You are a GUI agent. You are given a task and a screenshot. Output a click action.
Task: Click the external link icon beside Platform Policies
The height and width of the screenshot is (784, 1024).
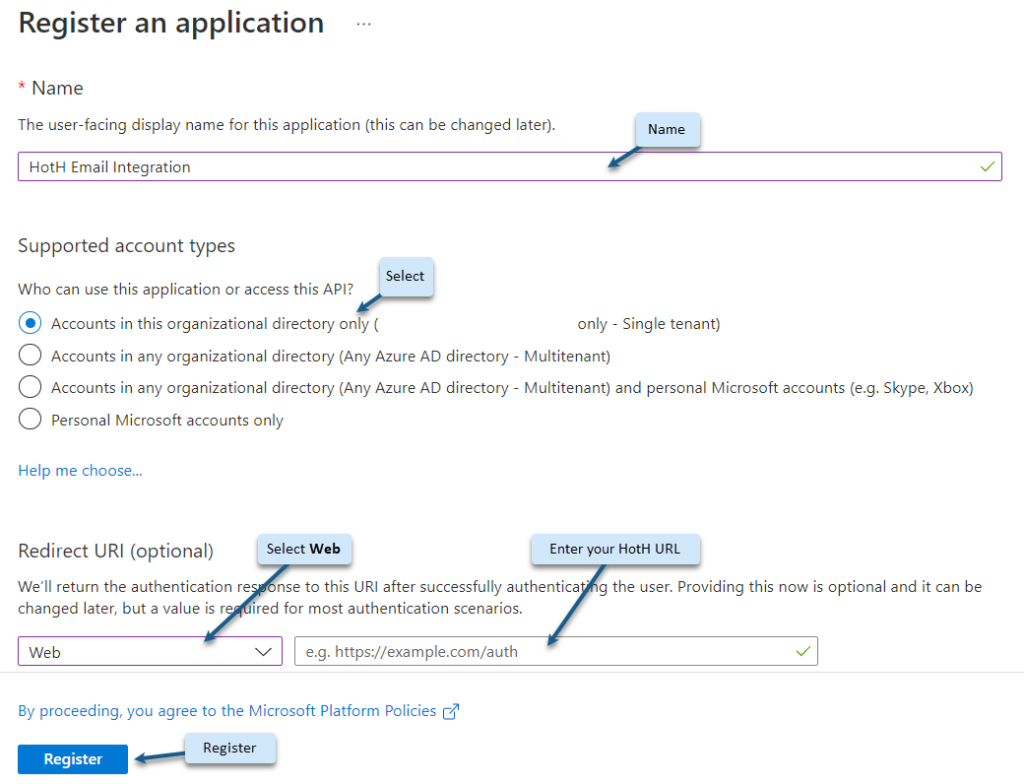(x=451, y=711)
